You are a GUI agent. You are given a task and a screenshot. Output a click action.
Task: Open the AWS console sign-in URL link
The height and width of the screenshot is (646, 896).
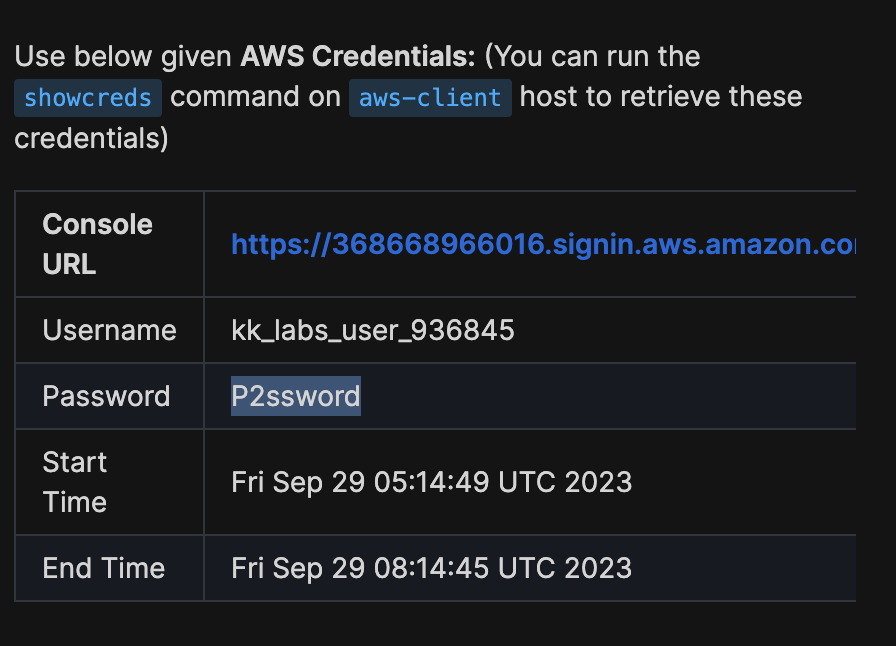(x=542, y=244)
